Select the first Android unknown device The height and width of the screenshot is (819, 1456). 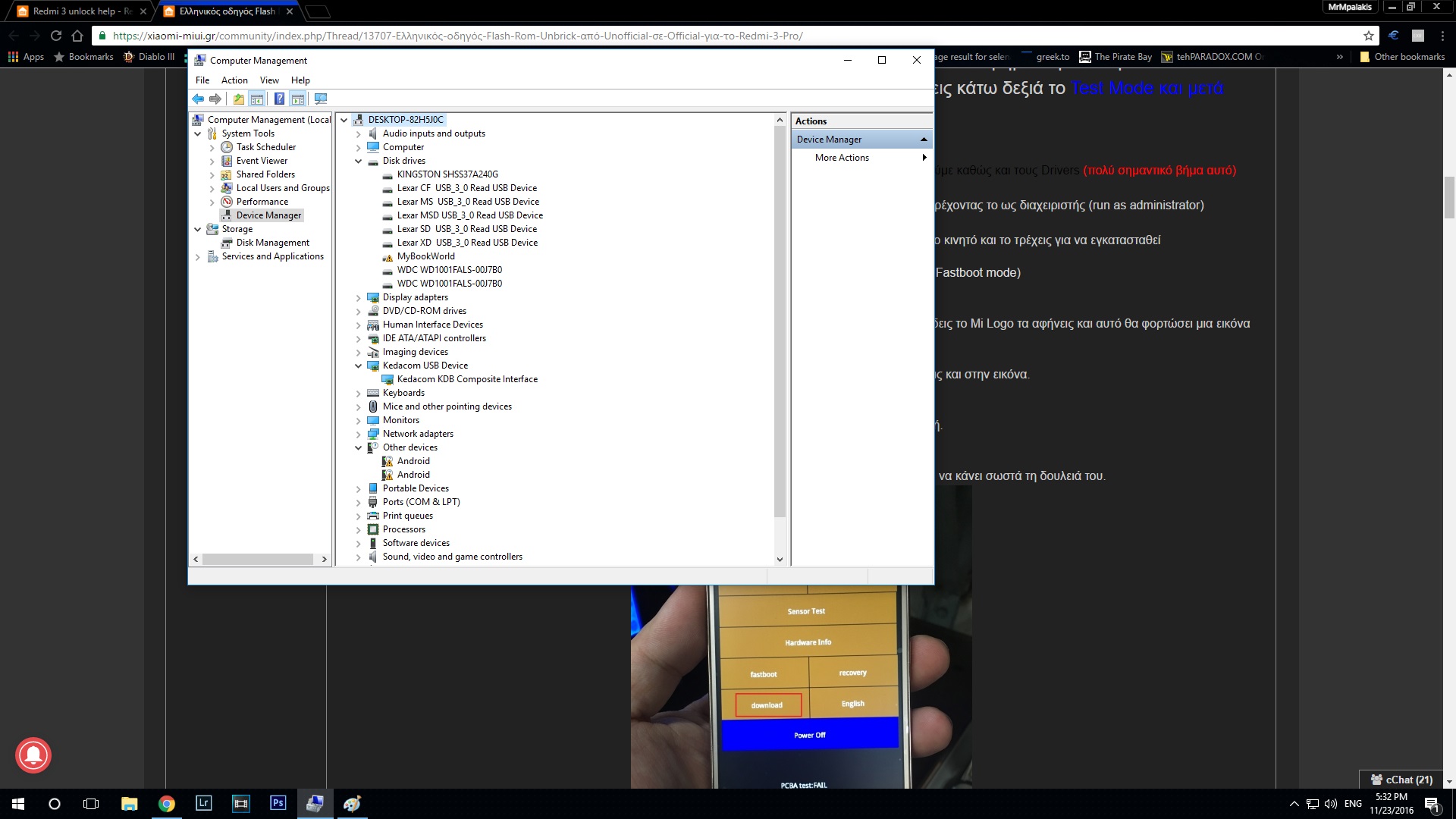413,461
